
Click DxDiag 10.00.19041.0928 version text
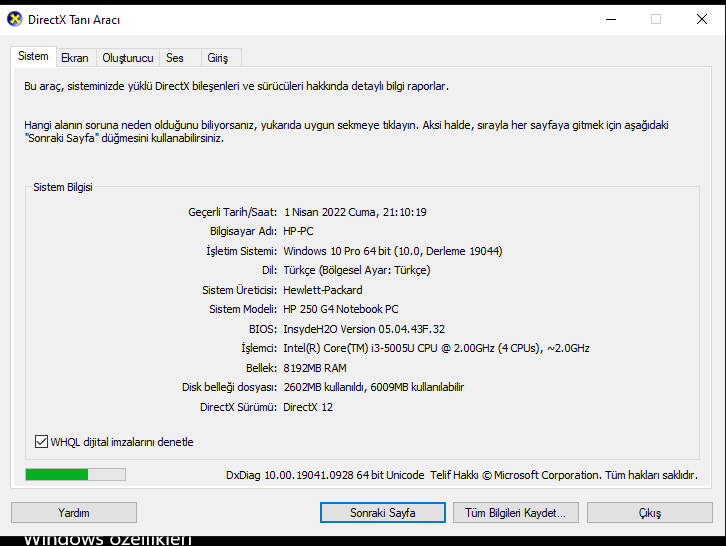pyautogui.click(x=325, y=475)
